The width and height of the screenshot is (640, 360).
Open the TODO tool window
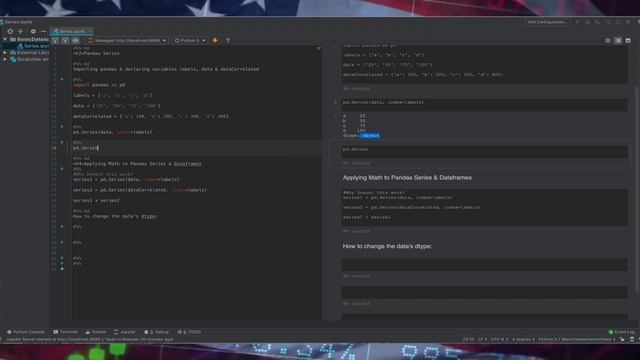coord(189,332)
